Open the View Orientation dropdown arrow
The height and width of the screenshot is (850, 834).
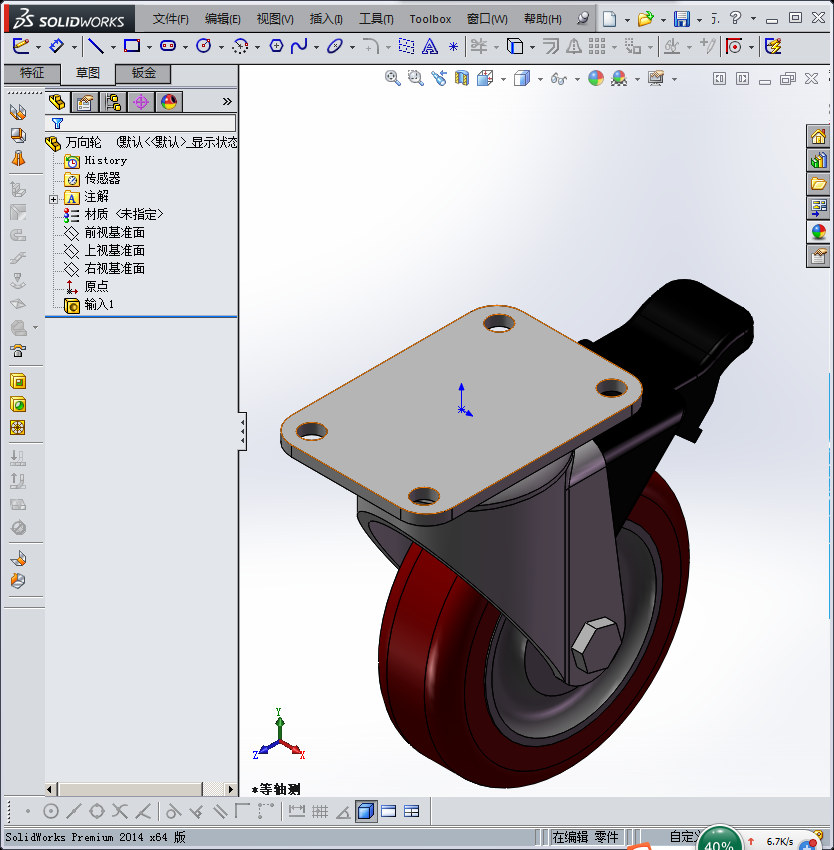tap(503, 80)
